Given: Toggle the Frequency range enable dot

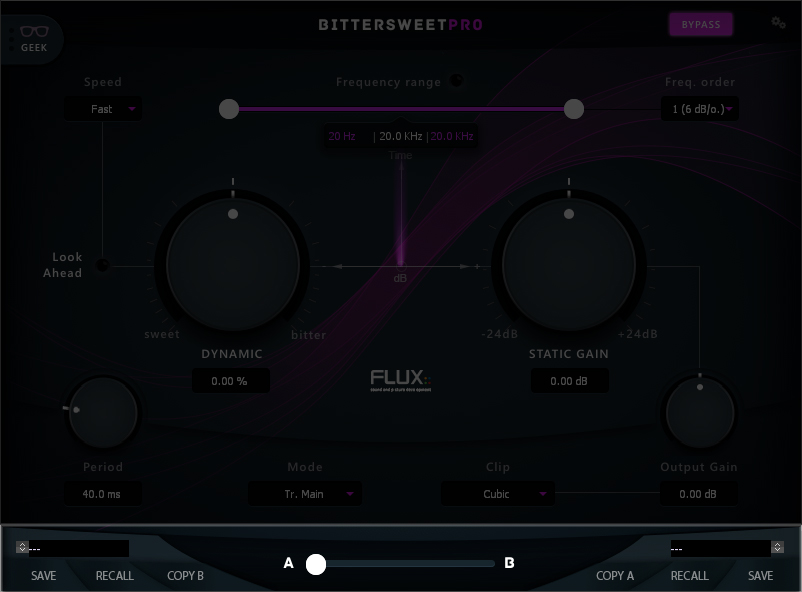Looking at the screenshot, I should click(x=457, y=82).
